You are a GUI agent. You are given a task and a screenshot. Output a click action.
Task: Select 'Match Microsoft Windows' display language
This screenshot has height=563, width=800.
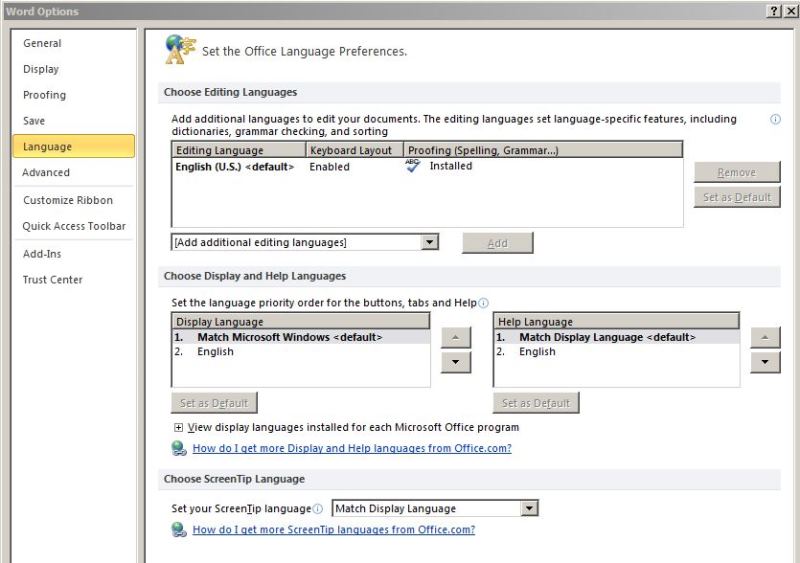(x=301, y=337)
